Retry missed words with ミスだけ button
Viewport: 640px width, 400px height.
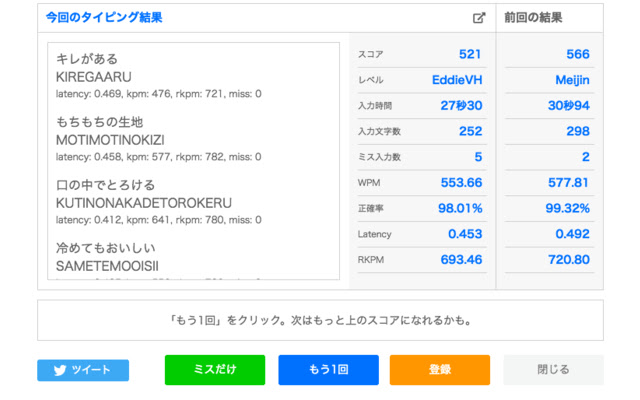(x=215, y=370)
